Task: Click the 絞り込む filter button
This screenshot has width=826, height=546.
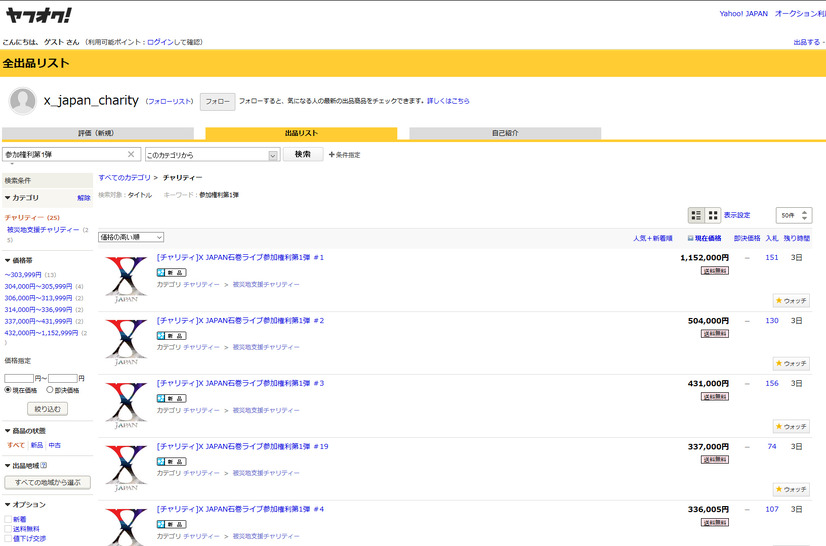Action: click(x=47, y=409)
